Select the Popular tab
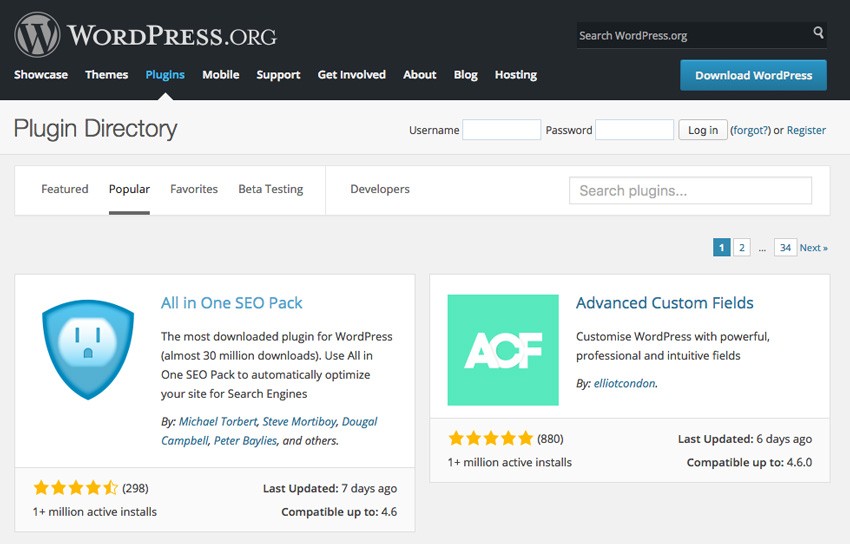Viewport: 850px width, 544px height. (129, 189)
